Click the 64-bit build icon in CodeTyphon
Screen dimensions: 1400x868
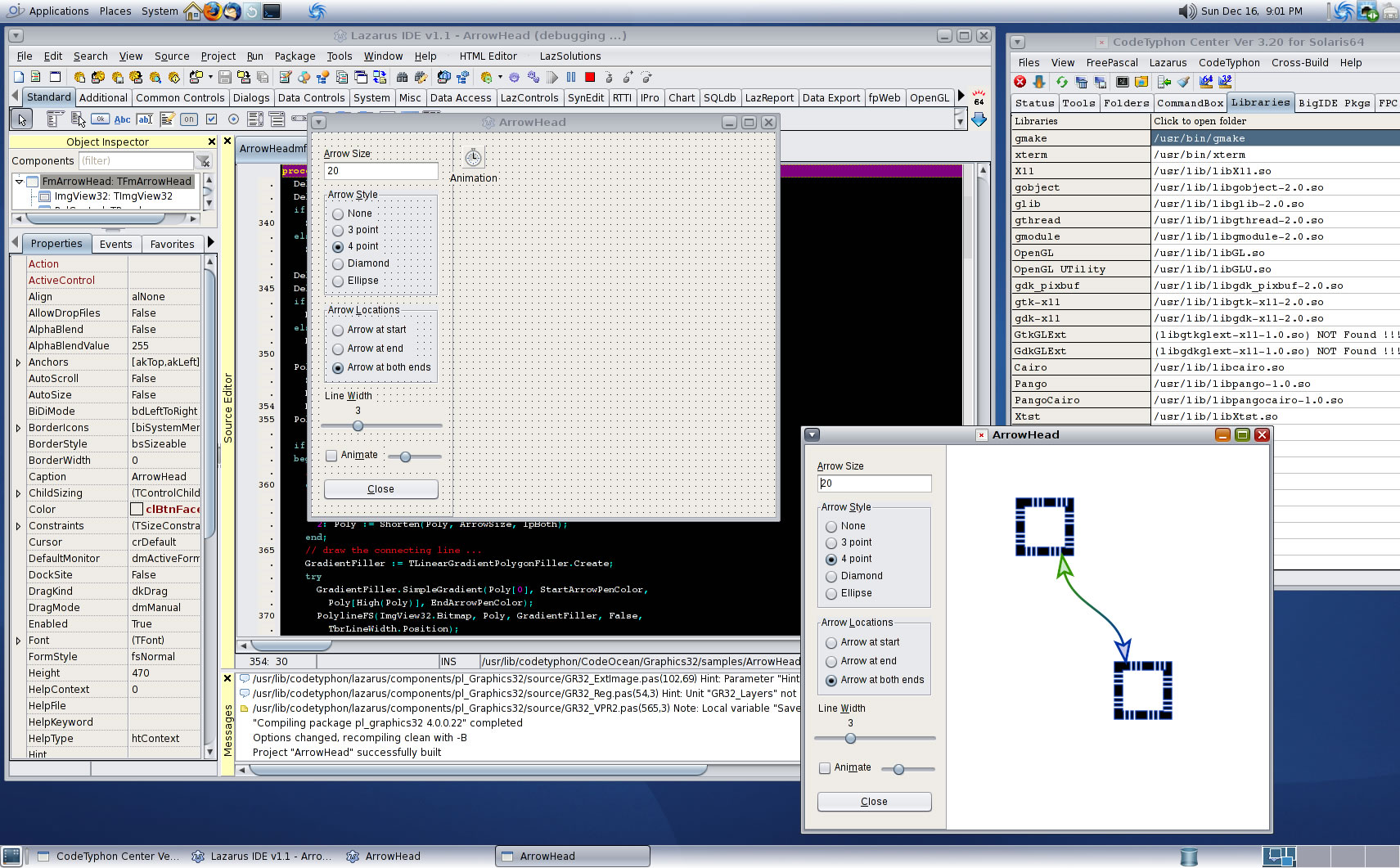click(x=1204, y=82)
